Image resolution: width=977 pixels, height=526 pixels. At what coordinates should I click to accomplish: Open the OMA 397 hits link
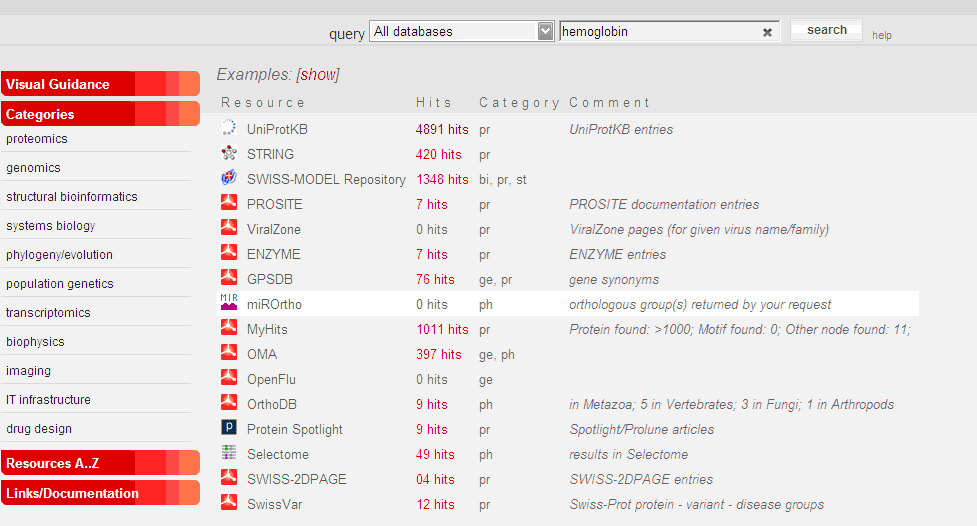pyautogui.click(x=439, y=355)
